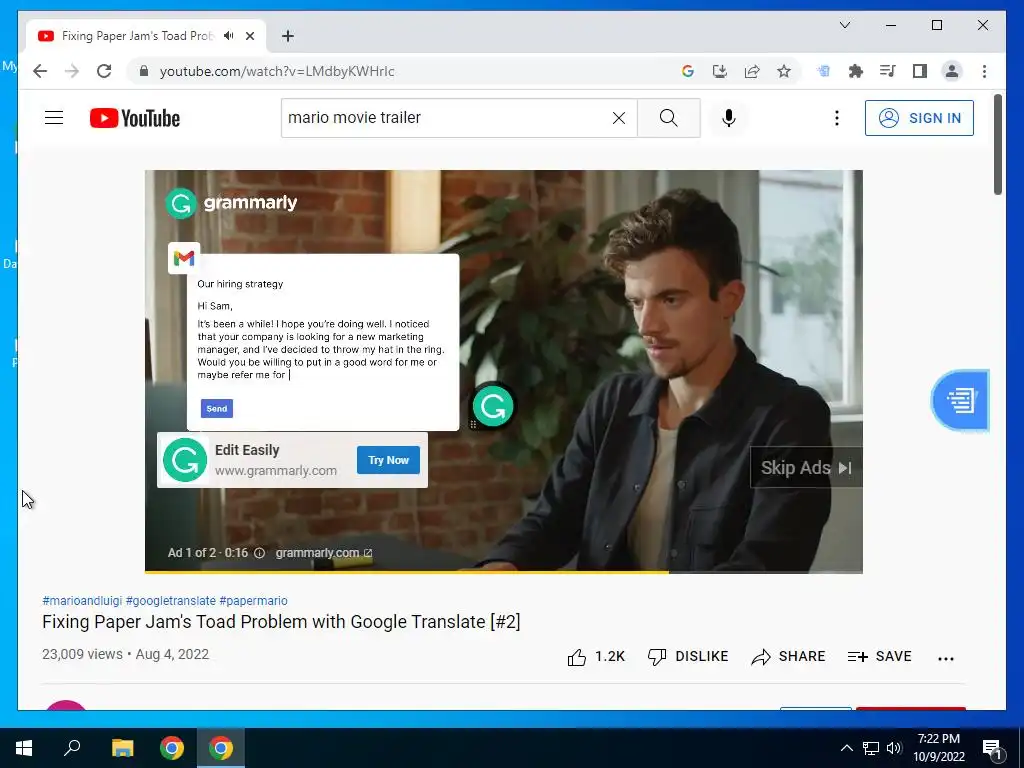Click the video ad progress bar

click(504, 572)
